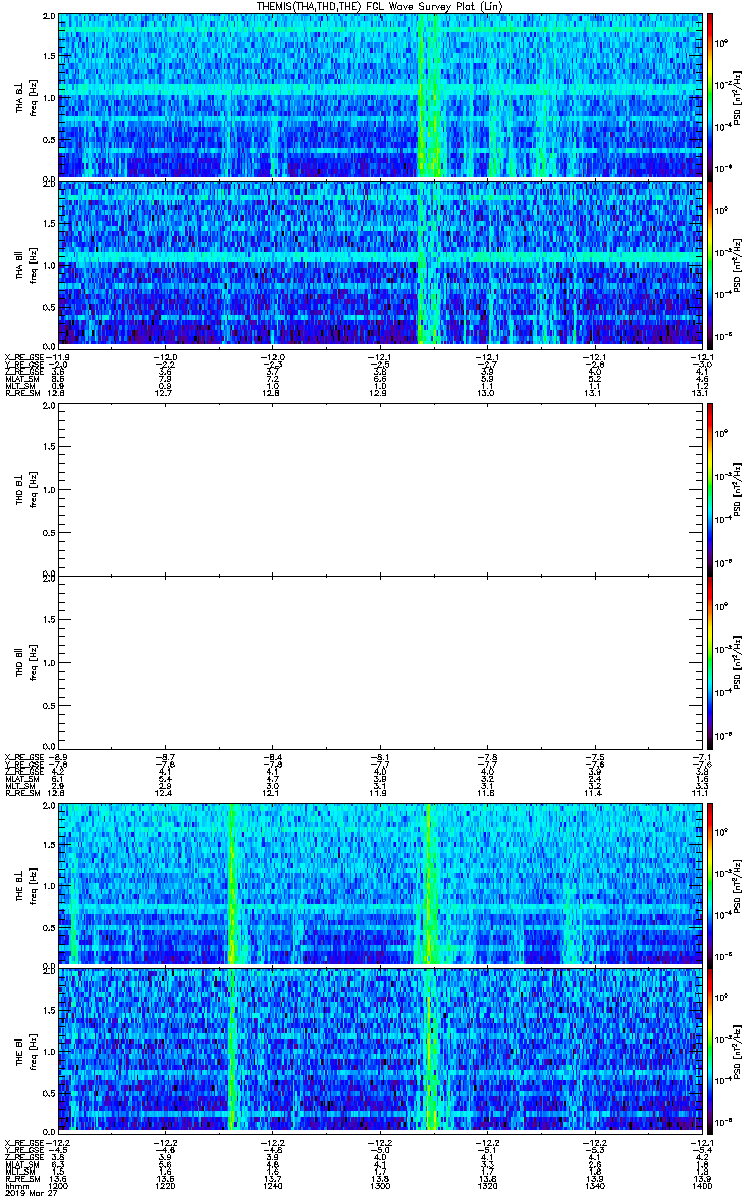Click the 0.5 tick of THE B∥ frequency axis

click(48, 1092)
